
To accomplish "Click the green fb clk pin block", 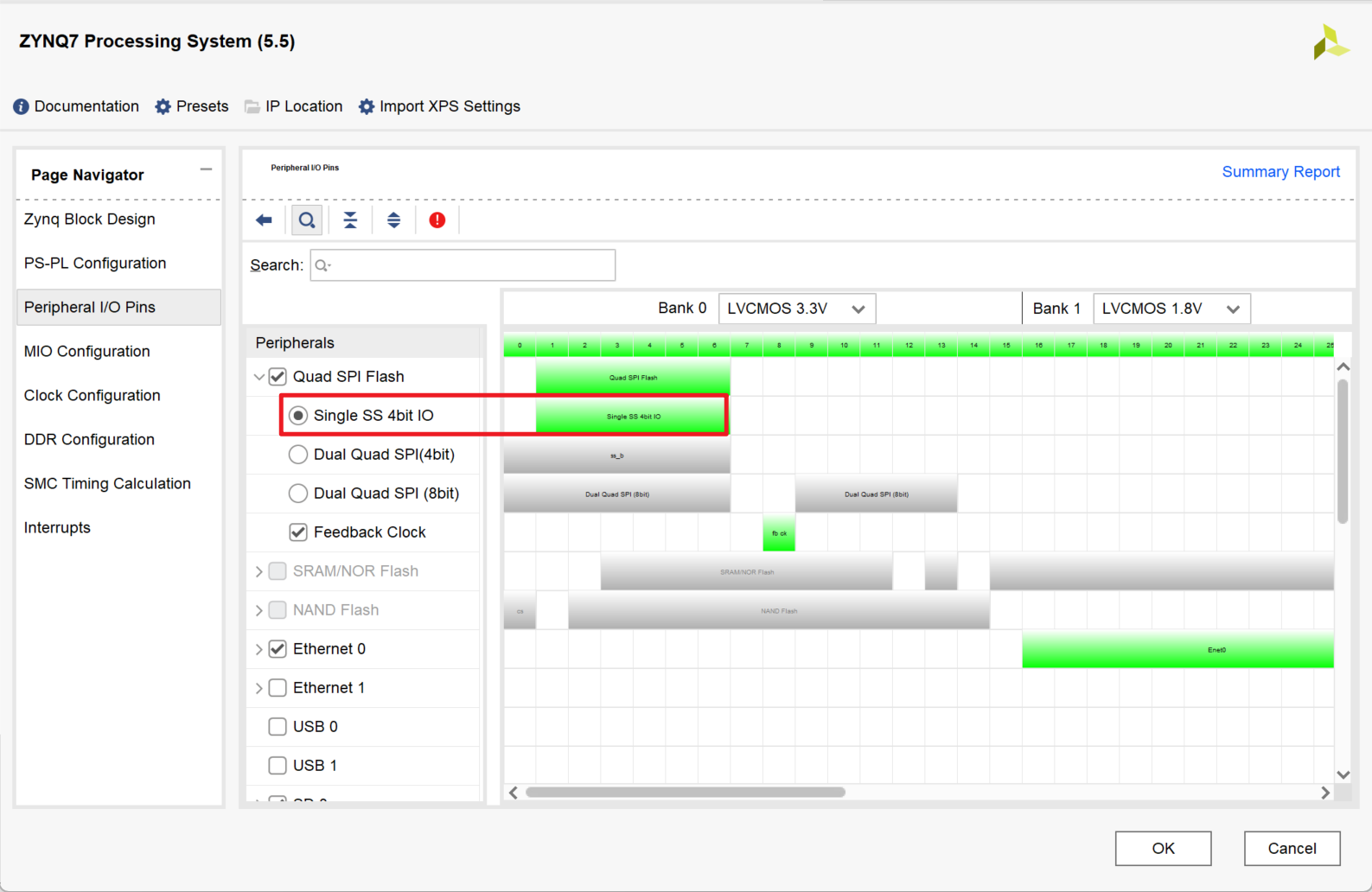I will 779,532.
